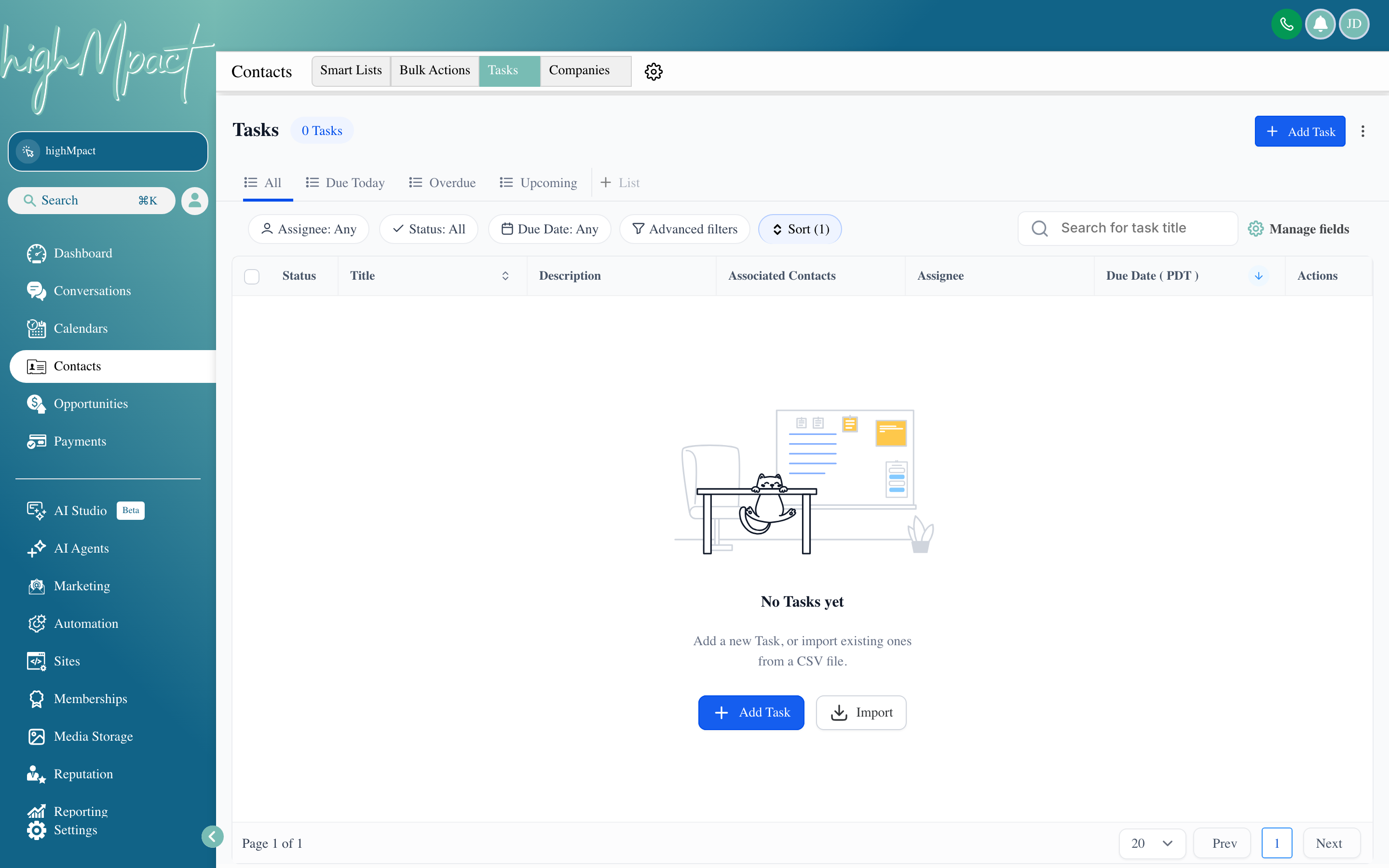Image resolution: width=1389 pixels, height=868 pixels.
Task: Open the Status: All filter
Action: (428, 229)
